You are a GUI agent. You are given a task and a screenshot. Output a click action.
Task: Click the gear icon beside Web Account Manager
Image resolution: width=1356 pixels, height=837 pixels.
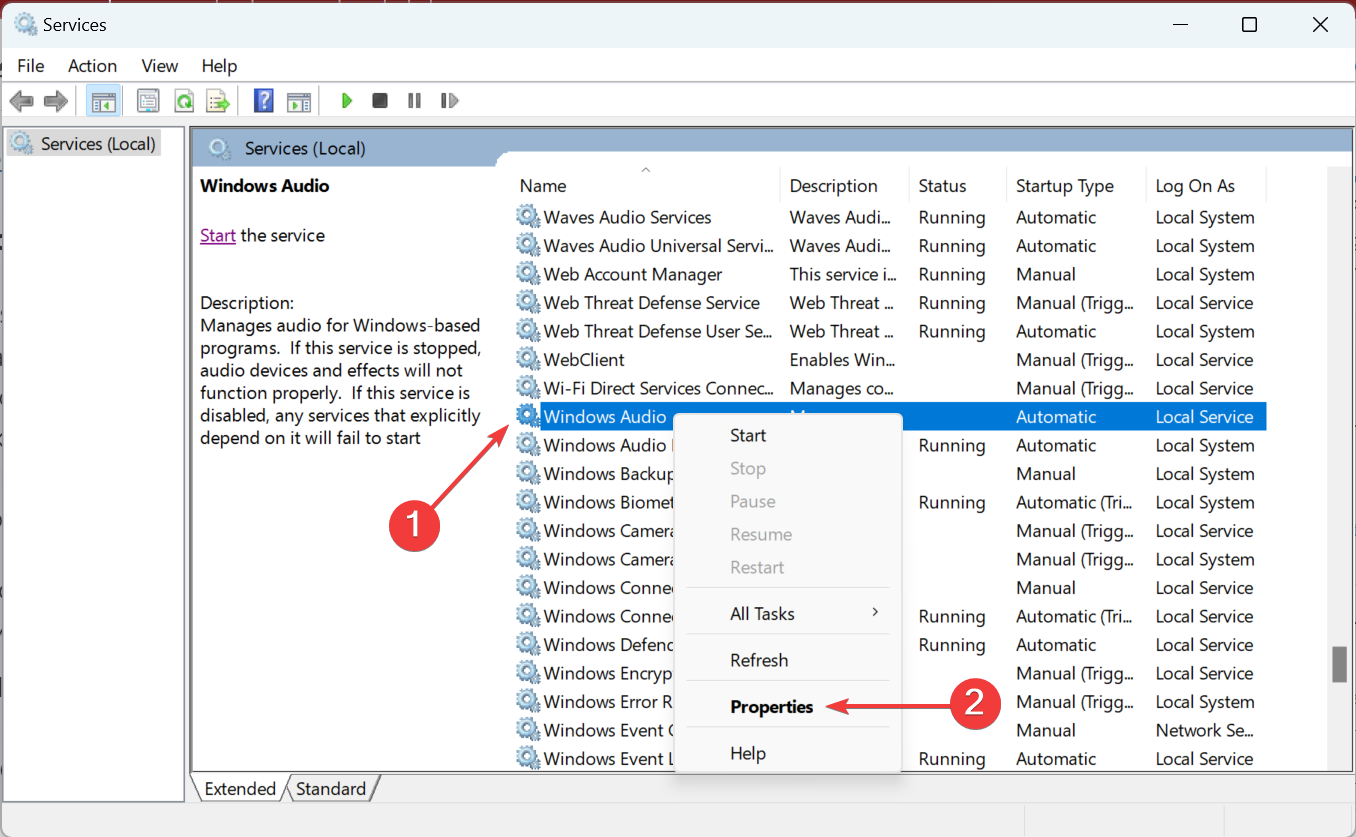pos(527,274)
